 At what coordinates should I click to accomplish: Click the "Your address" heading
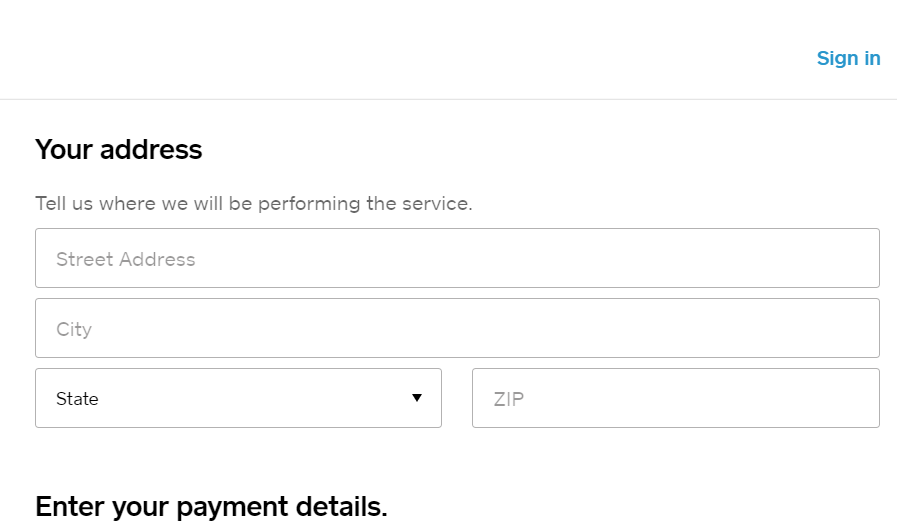coord(118,150)
